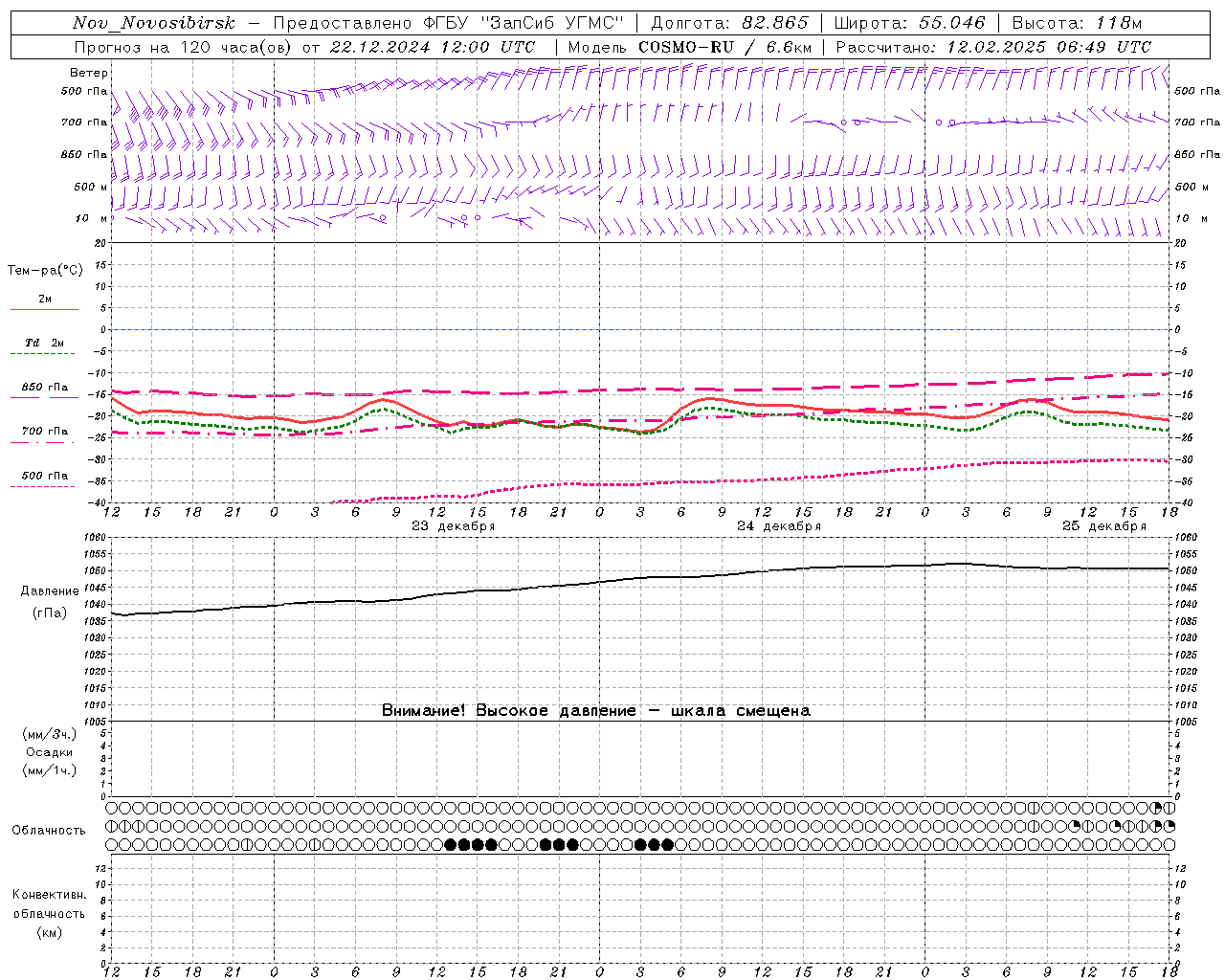Screen dimensions: 1225x980
Task: Click the Td 2м dew point legend label
Action: (x=45, y=343)
